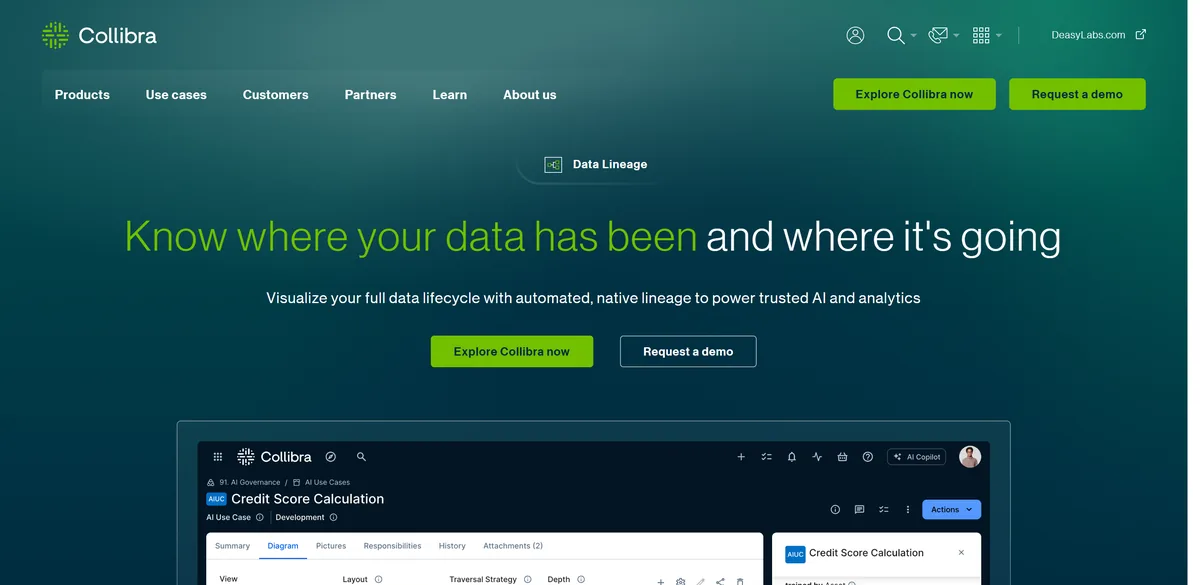Click the task checklist icon in product top bar
Screen dimensions: 1200x585
pyautogui.click(x=766, y=457)
